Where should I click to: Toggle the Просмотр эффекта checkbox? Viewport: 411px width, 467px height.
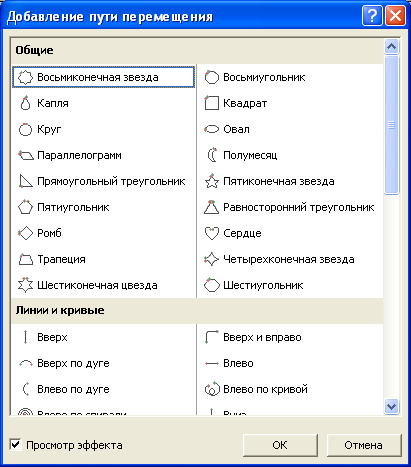[16, 445]
